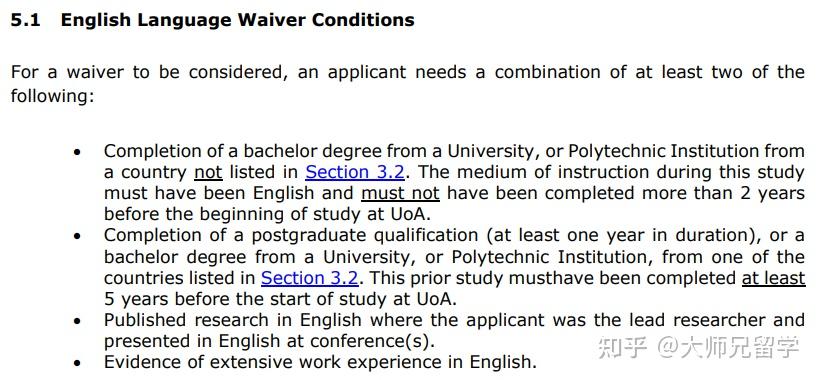Click the fourth bullet point marker
Image resolution: width=820 pixels, height=380 pixels.
77,363
